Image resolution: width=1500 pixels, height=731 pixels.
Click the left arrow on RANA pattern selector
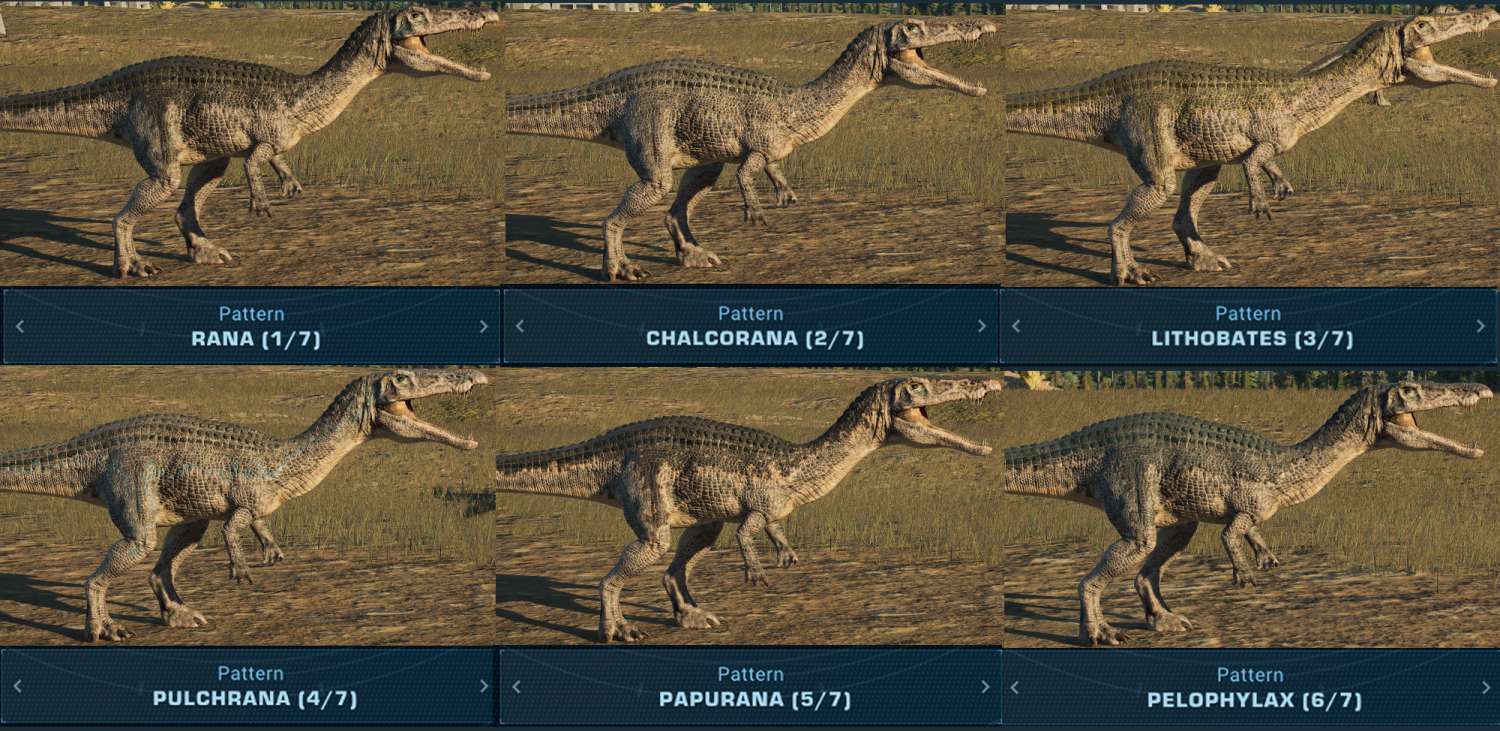coord(19,327)
